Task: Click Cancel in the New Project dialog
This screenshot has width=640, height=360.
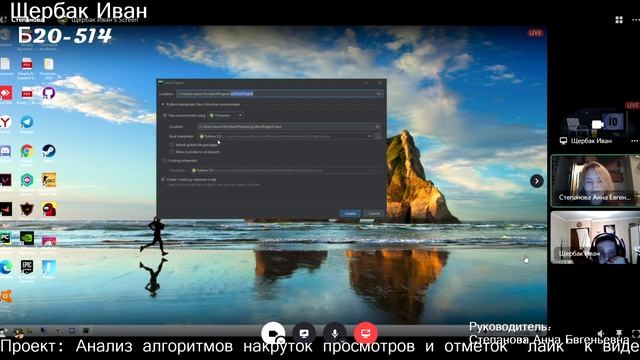Action: pos(374,213)
